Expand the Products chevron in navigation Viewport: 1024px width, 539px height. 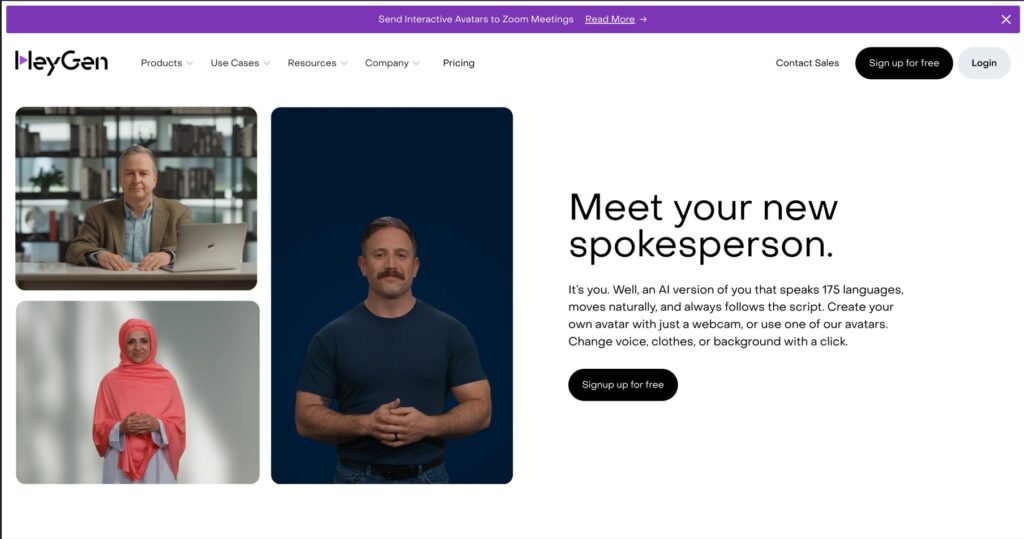coord(190,63)
